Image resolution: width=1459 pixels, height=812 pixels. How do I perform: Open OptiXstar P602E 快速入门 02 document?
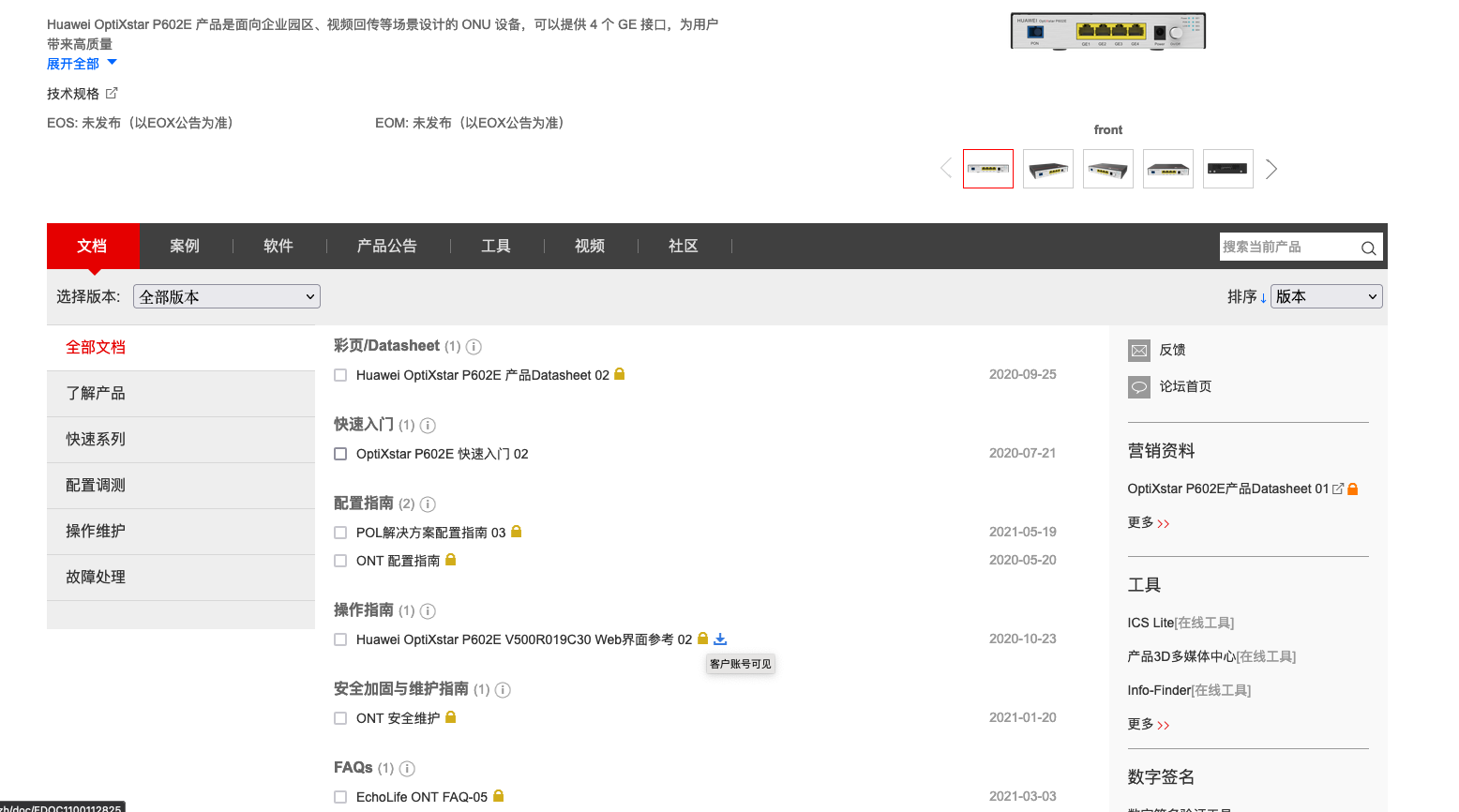pyautogui.click(x=442, y=454)
